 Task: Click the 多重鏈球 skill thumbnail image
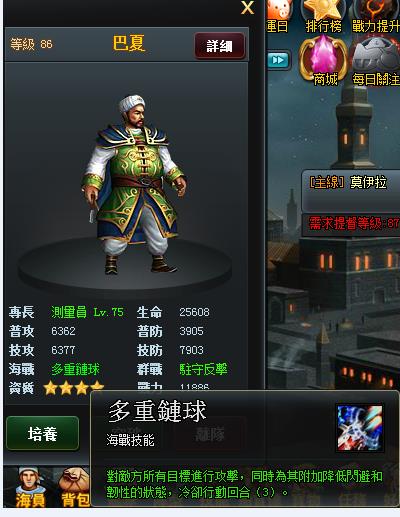(x=360, y=428)
